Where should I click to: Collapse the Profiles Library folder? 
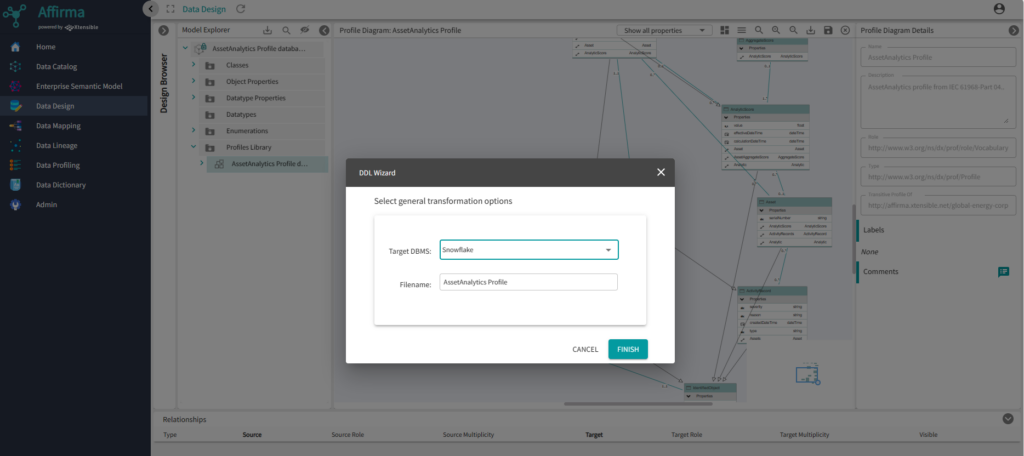pyautogui.click(x=194, y=147)
